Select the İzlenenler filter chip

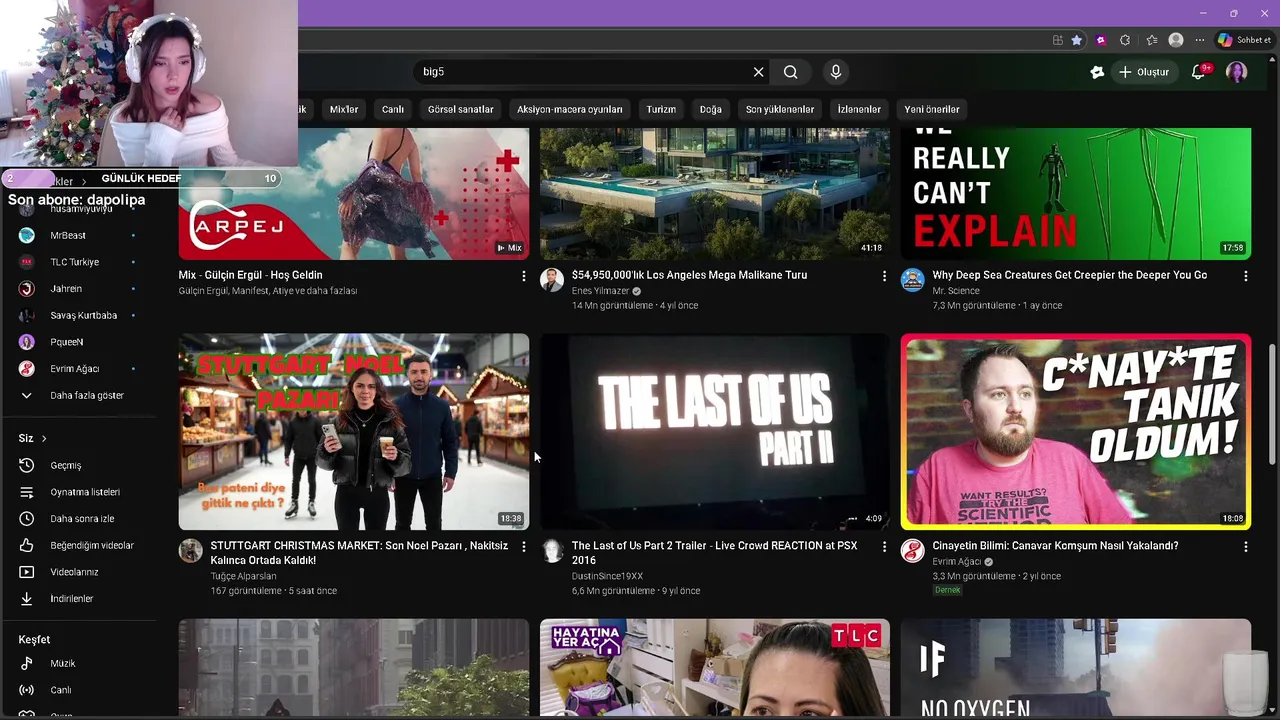point(859,109)
